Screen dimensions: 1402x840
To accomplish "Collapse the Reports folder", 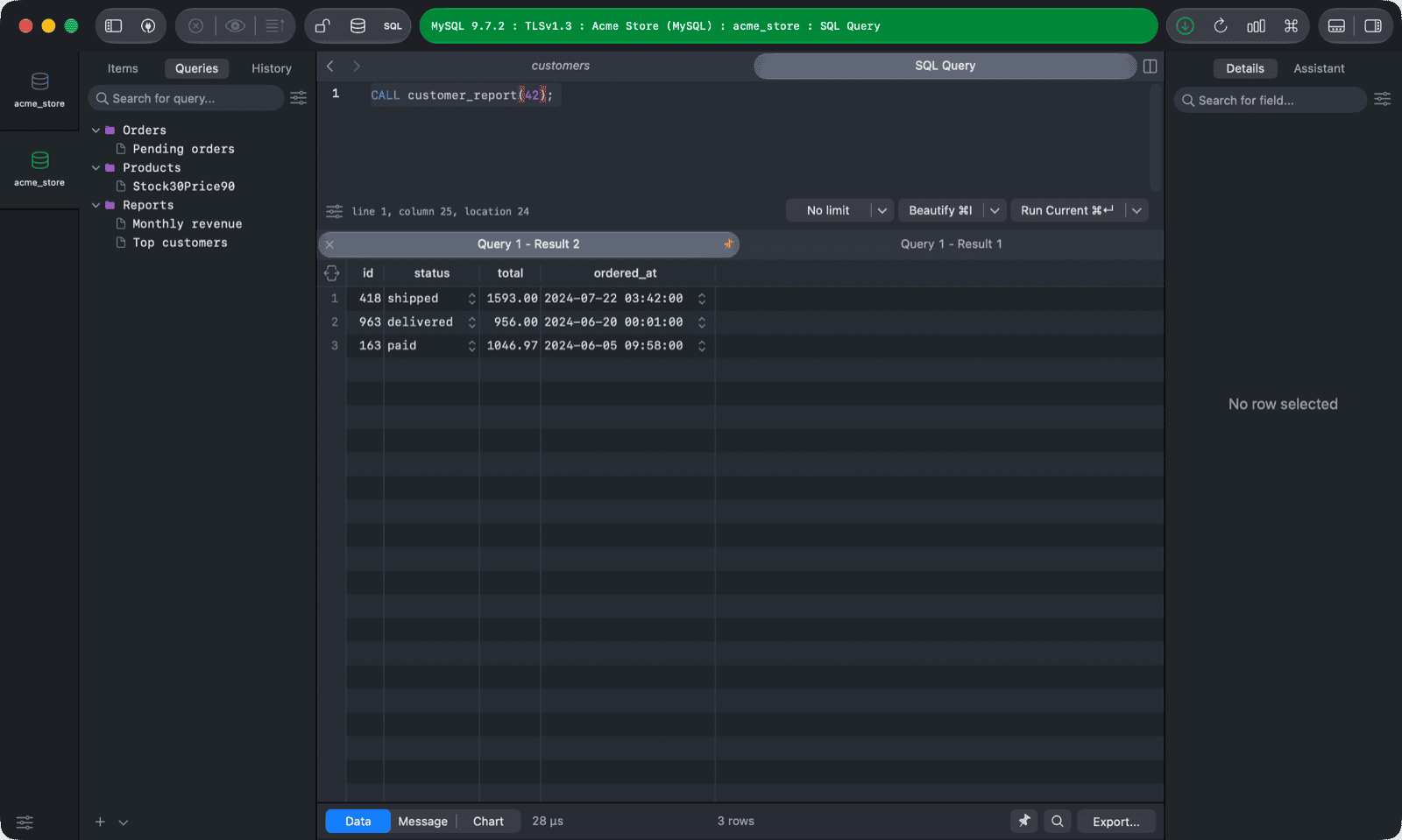I will [x=96, y=206].
